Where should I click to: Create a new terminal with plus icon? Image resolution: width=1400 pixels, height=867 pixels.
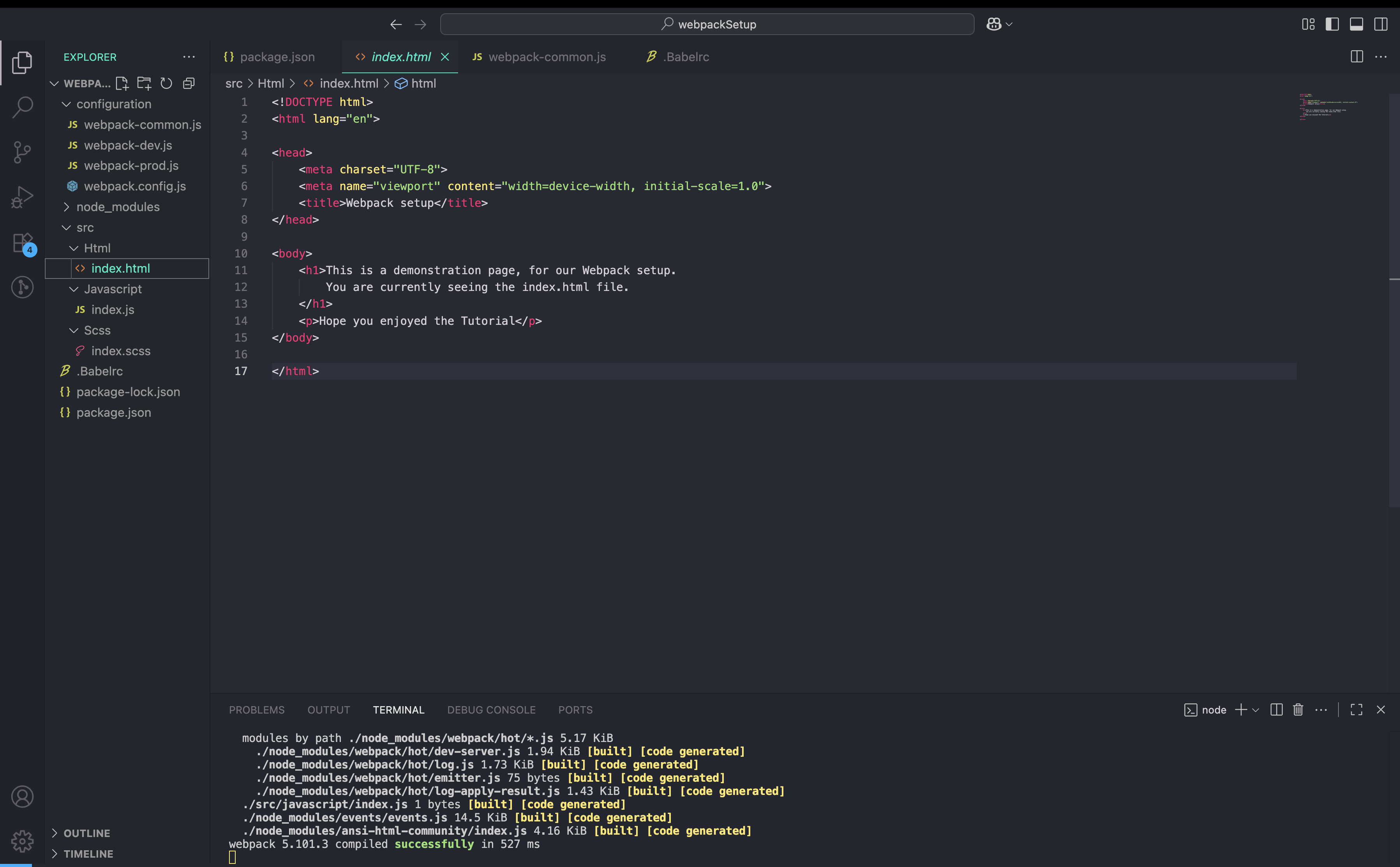pyautogui.click(x=1241, y=710)
